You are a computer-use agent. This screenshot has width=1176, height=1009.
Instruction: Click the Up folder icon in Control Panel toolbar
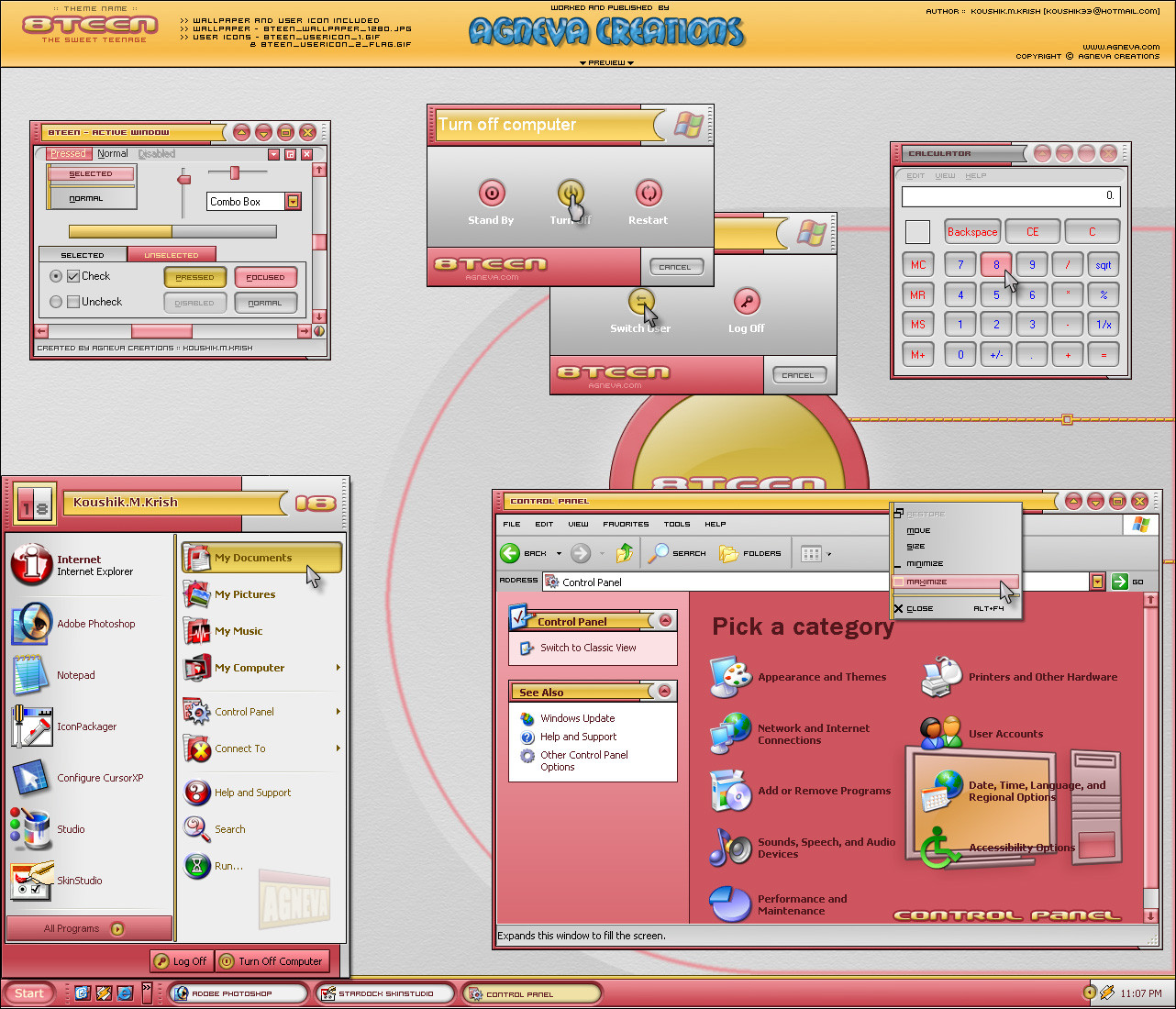(625, 553)
